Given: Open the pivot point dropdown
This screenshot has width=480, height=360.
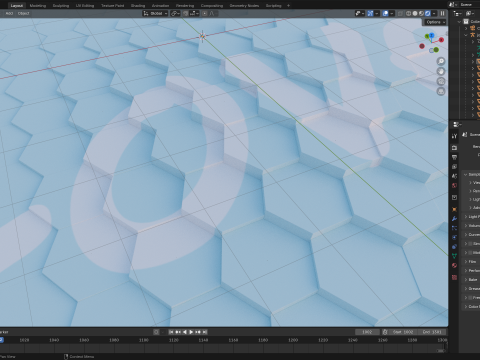Looking at the screenshot, I should pyautogui.click(x=175, y=13).
